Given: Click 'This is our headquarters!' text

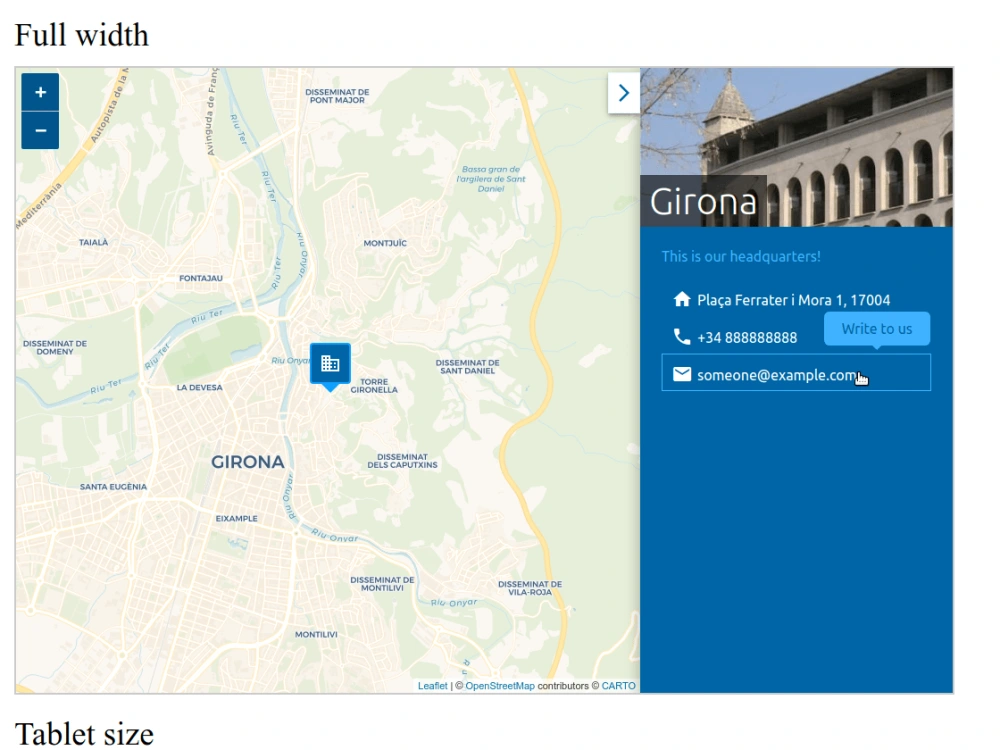Looking at the screenshot, I should (741, 256).
